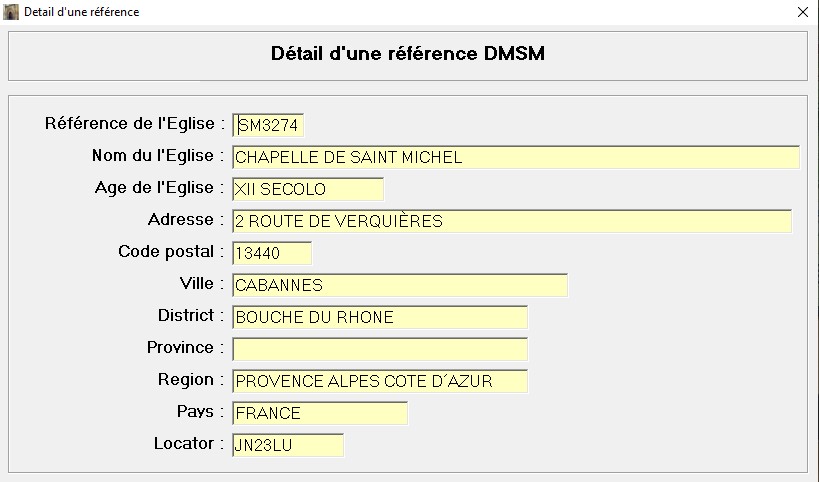Click the Locator field JN23LU
The height and width of the screenshot is (482, 819).
[288, 445]
